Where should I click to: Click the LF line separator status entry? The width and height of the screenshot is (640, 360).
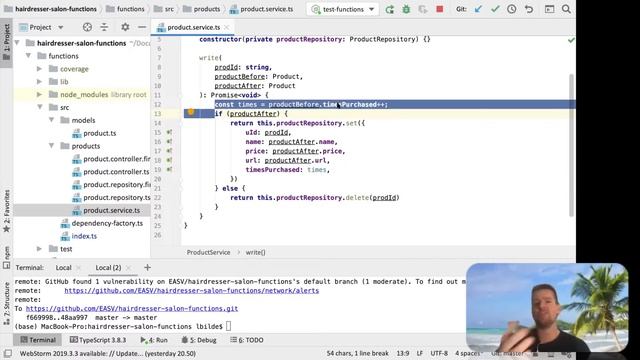click(420, 353)
